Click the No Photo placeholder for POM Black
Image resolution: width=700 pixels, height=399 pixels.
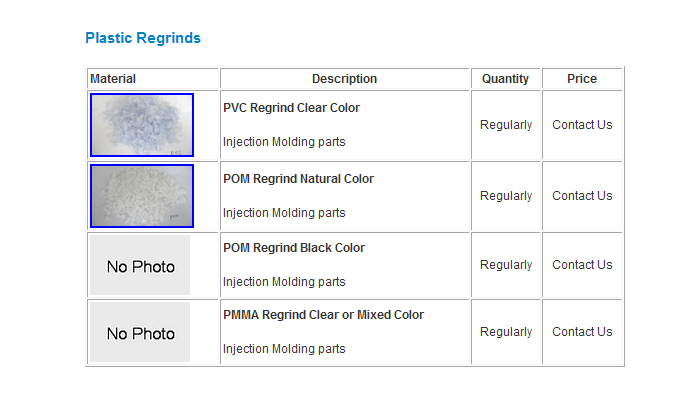click(140, 265)
